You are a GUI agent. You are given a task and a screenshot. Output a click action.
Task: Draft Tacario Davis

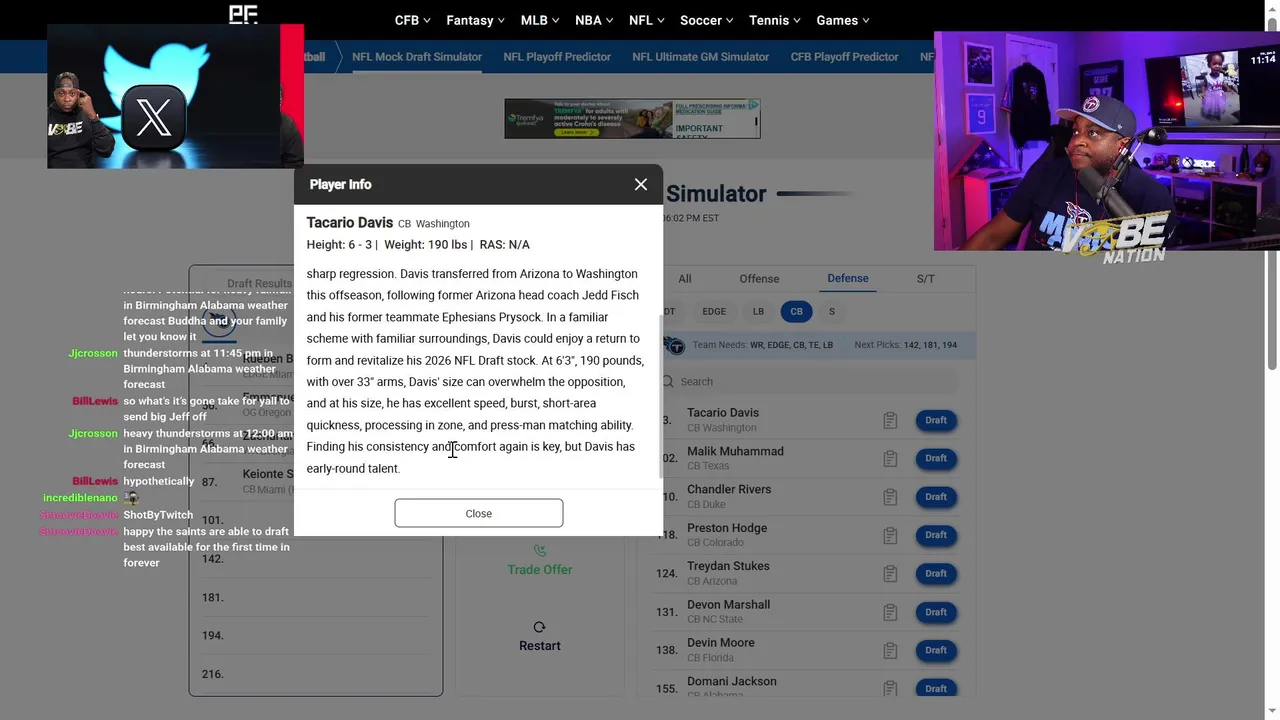pos(936,420)
